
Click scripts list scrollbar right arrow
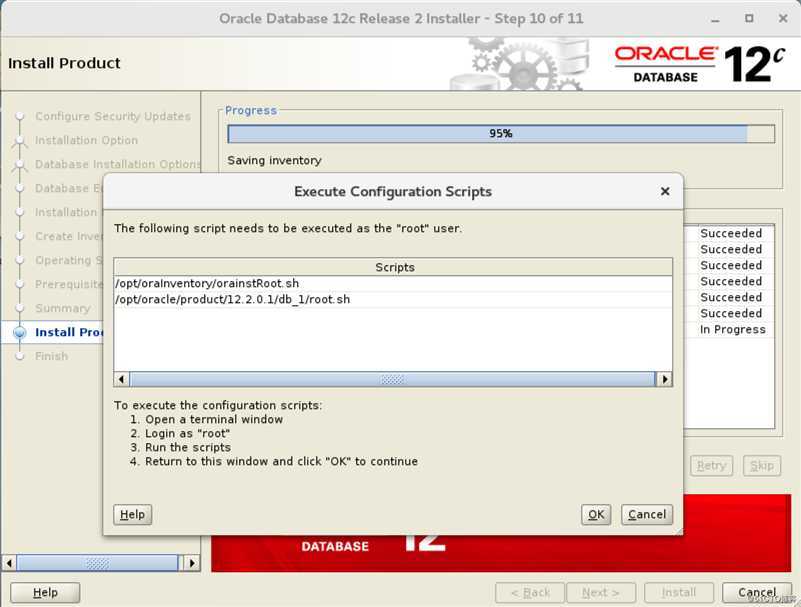664,379
